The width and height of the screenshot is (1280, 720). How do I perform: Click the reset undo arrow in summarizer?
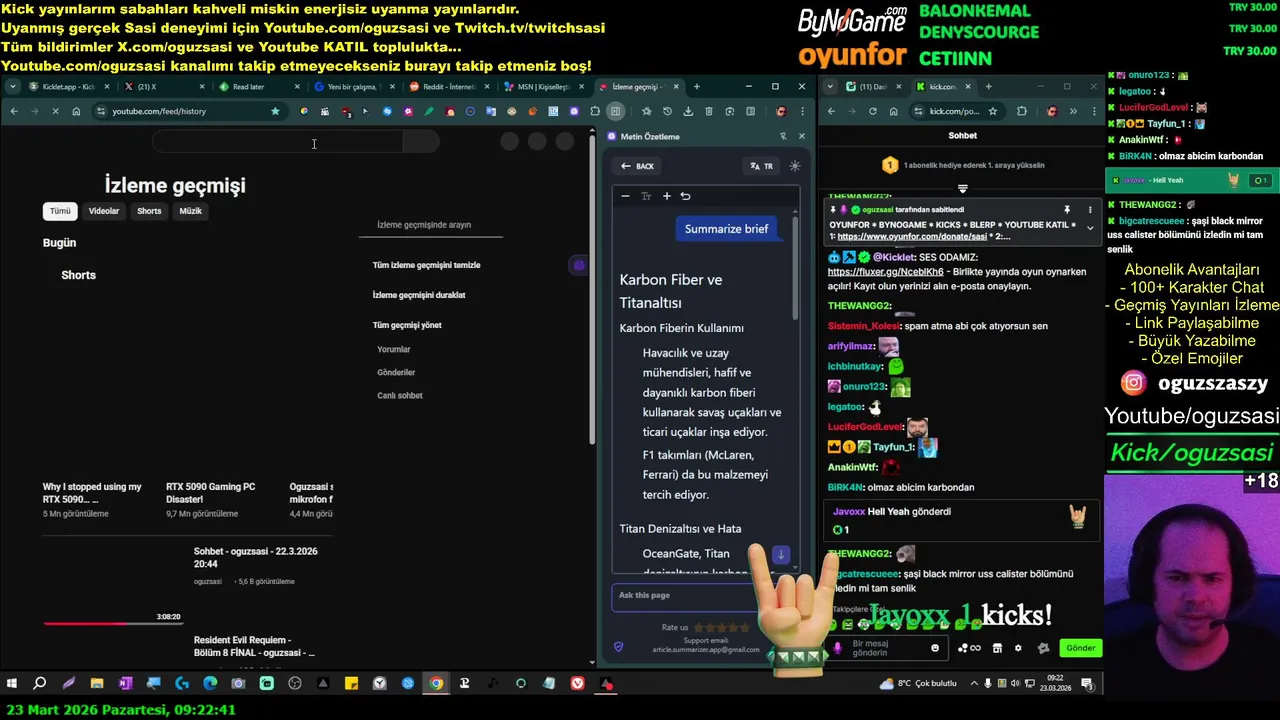pos(685,196)
